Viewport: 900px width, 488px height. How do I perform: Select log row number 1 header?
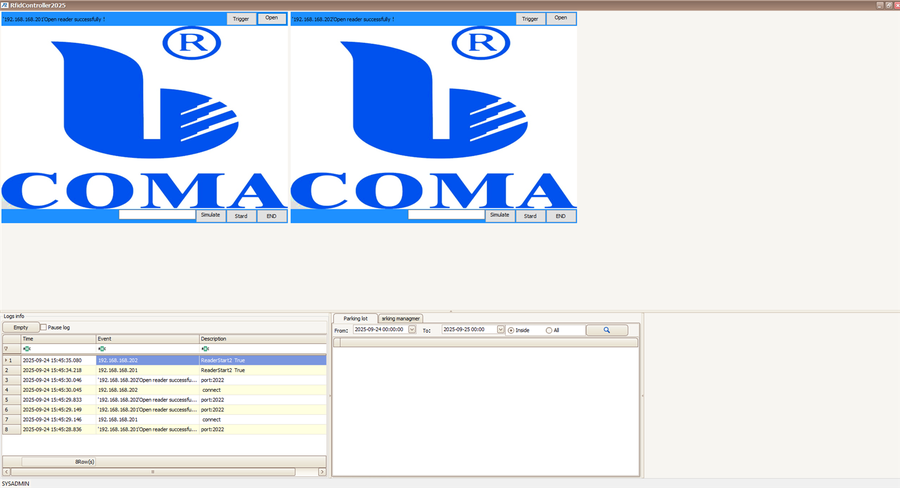(x=11, y=361)
